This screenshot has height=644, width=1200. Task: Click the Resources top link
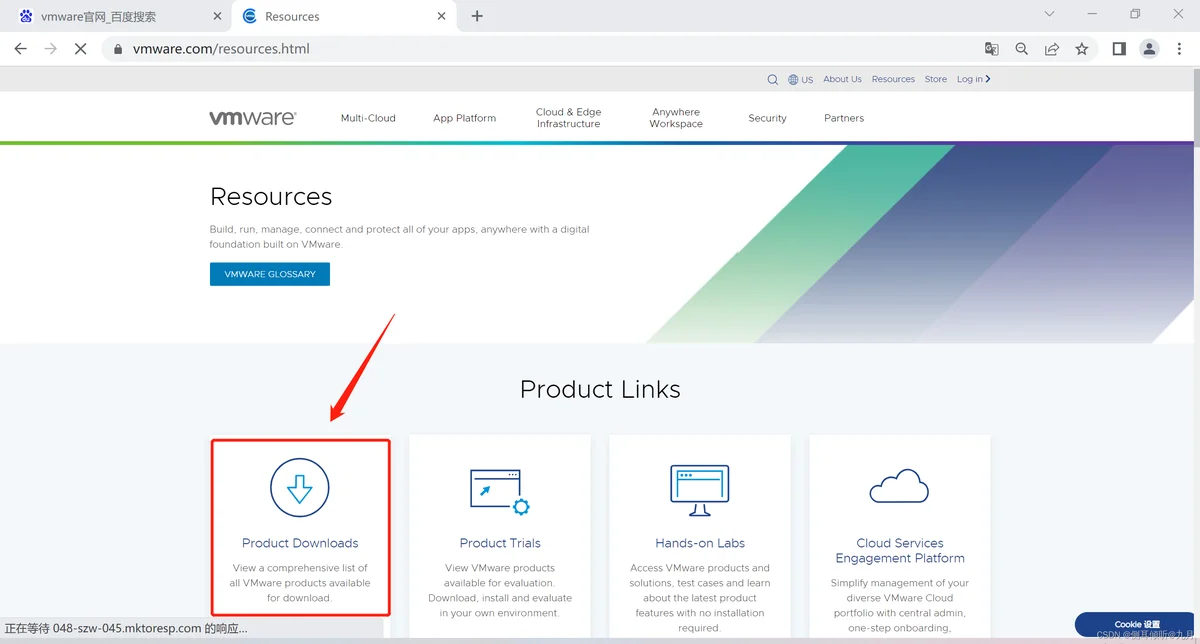pyautogui.click(x=893, y=79)
